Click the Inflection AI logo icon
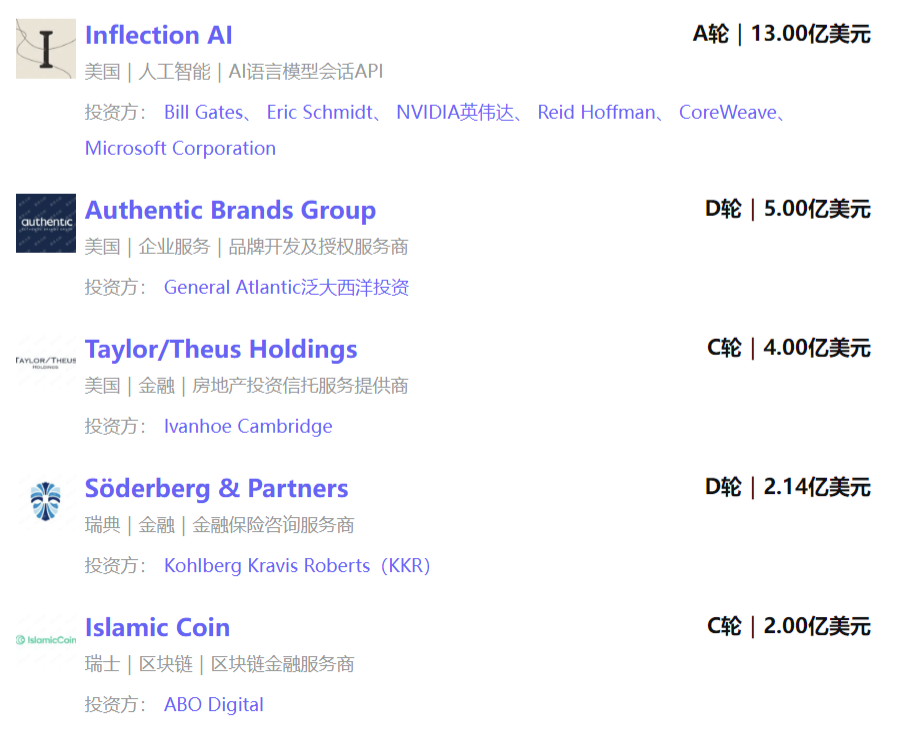 [x=46, y=48]
